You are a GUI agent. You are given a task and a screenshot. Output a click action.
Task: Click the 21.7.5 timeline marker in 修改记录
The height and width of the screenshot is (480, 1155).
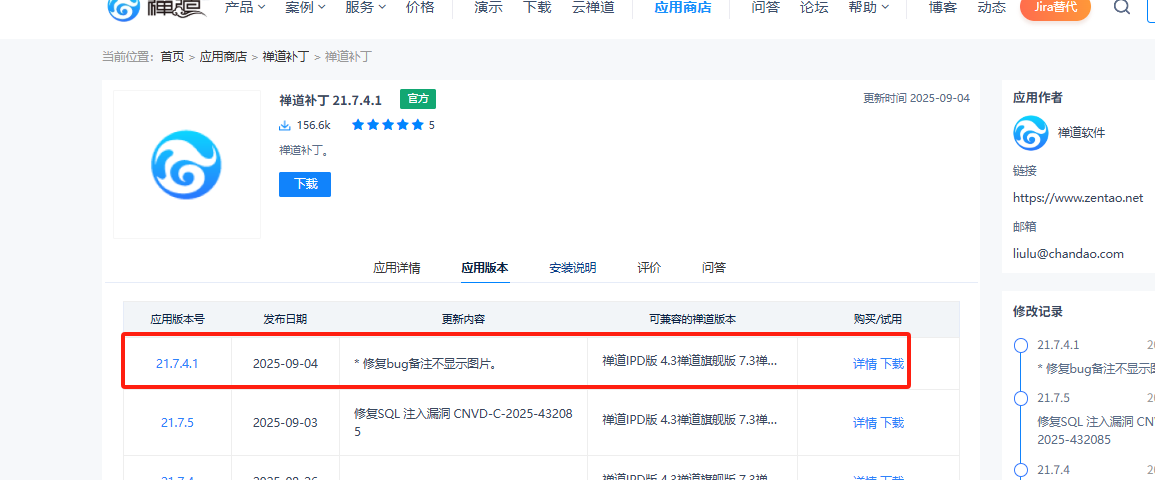(x=1021, y=398)
